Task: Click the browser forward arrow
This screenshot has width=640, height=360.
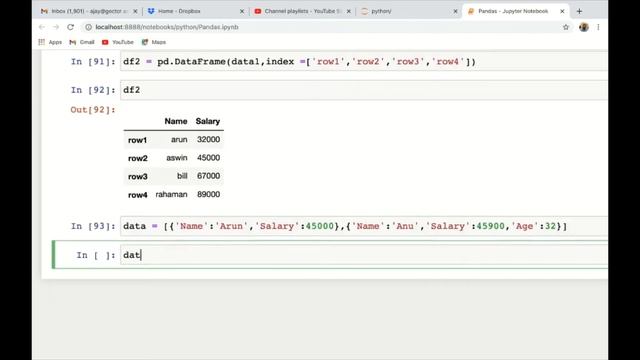Action: pos(56,27)
